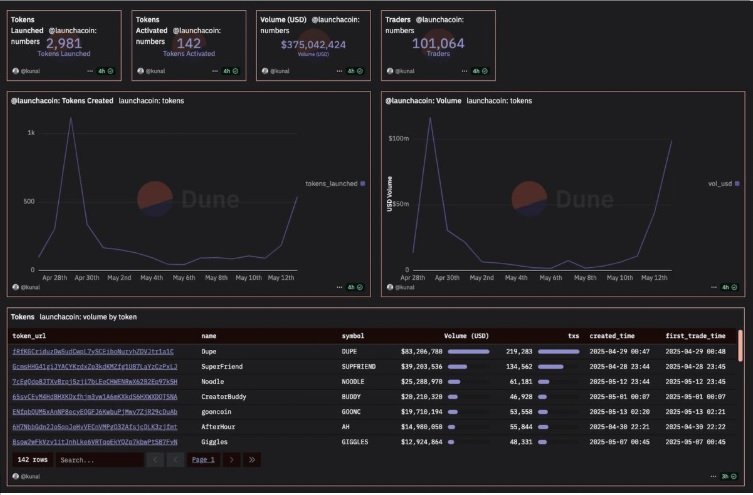
Task: Open the more options menu on Tokens Launched card
Action: (x=90, y=71)
